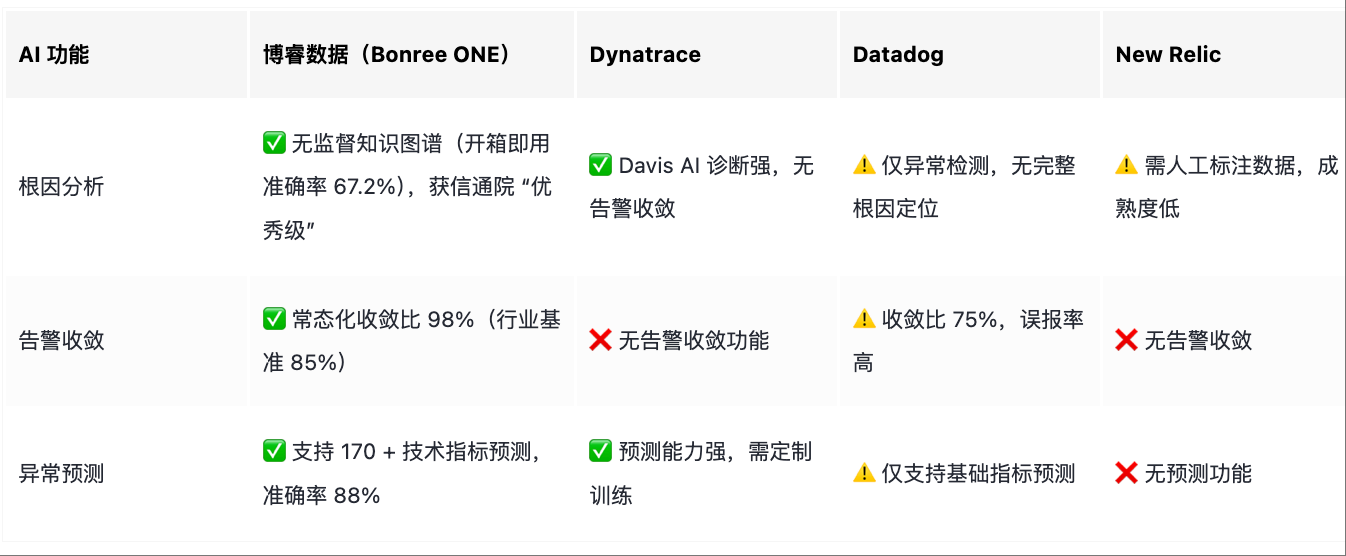Click the 异常预测 row label
Image resolution: width=1346 pixels, height=556 pixels.
[x=62, y=474]
